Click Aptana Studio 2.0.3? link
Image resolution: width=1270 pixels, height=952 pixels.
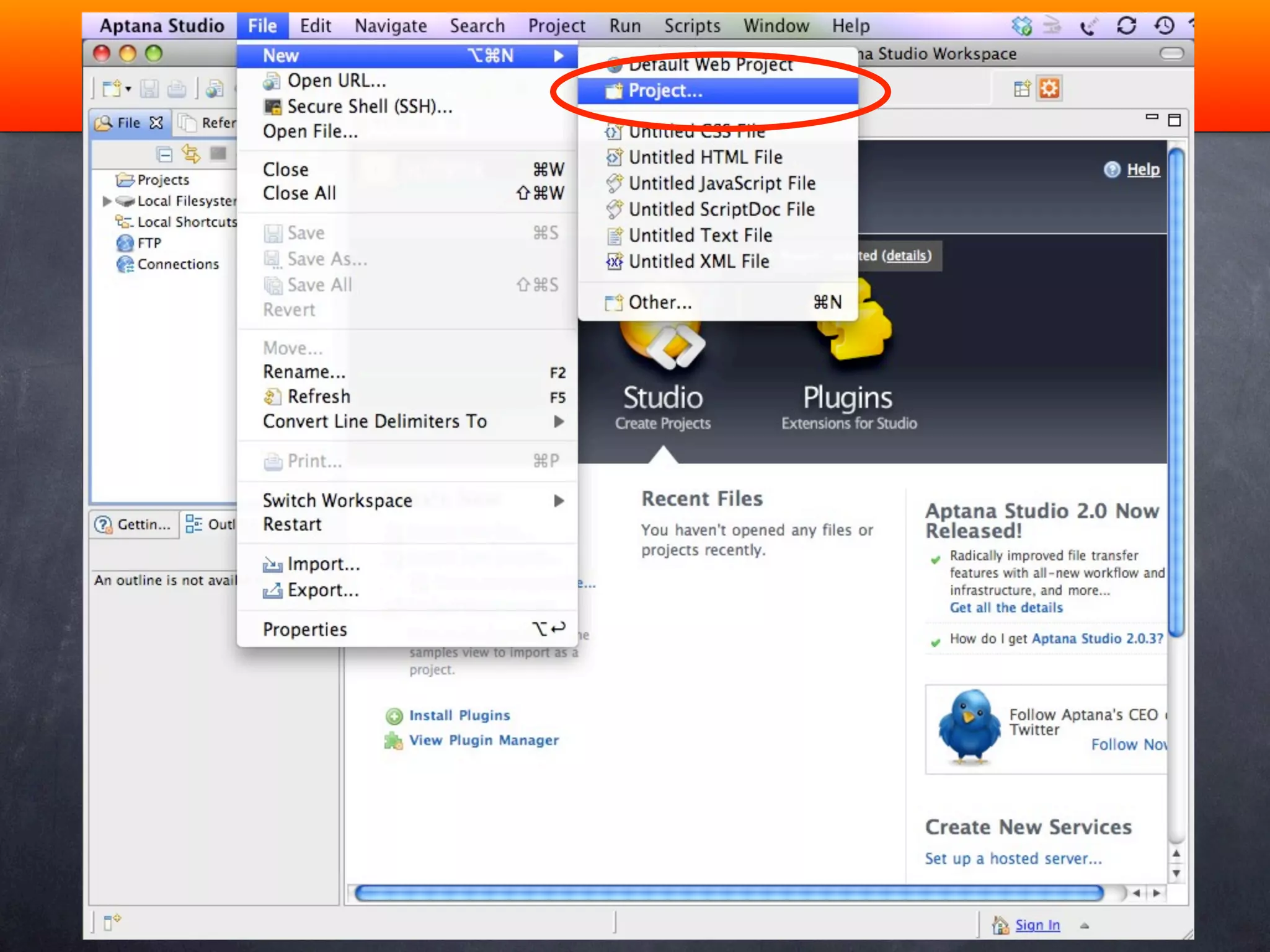point(1098,639)
